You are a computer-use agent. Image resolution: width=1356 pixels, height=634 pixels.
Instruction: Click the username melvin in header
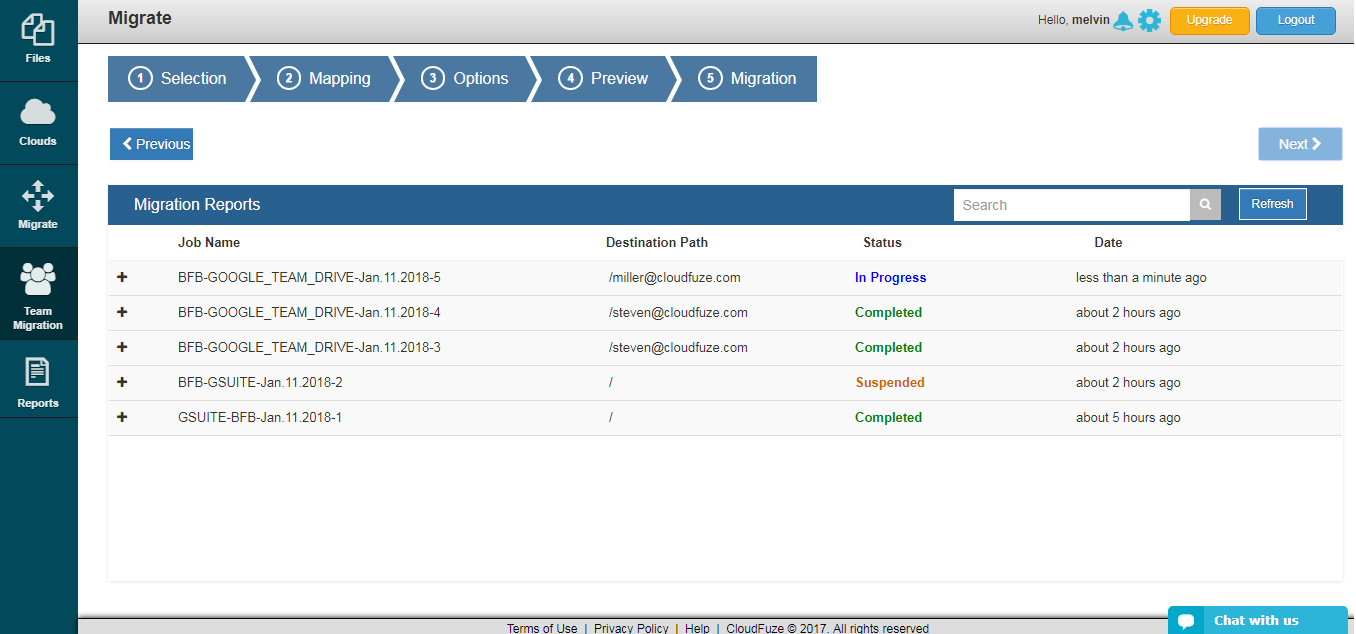(x=1091, y=20)
